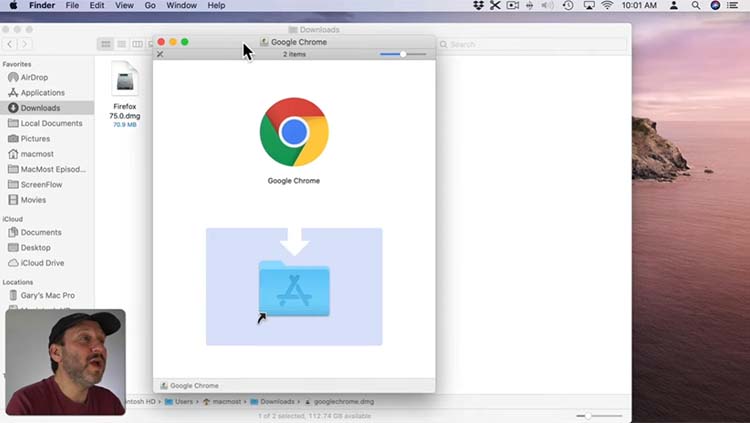
Task: Switch Downloads window to list view
Action: [x=121, y=44]
